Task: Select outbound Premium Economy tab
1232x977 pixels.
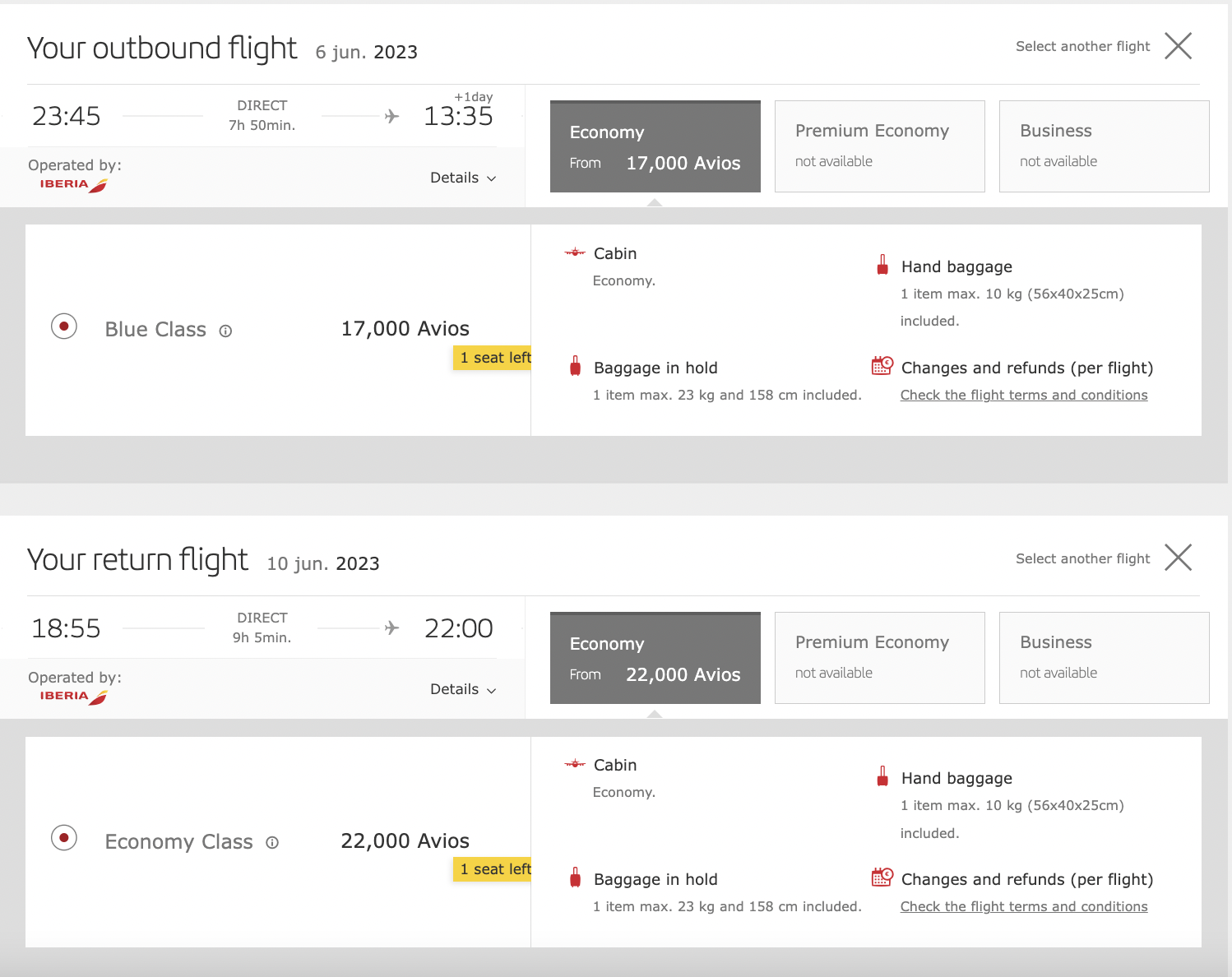Action: coord(879,146)
